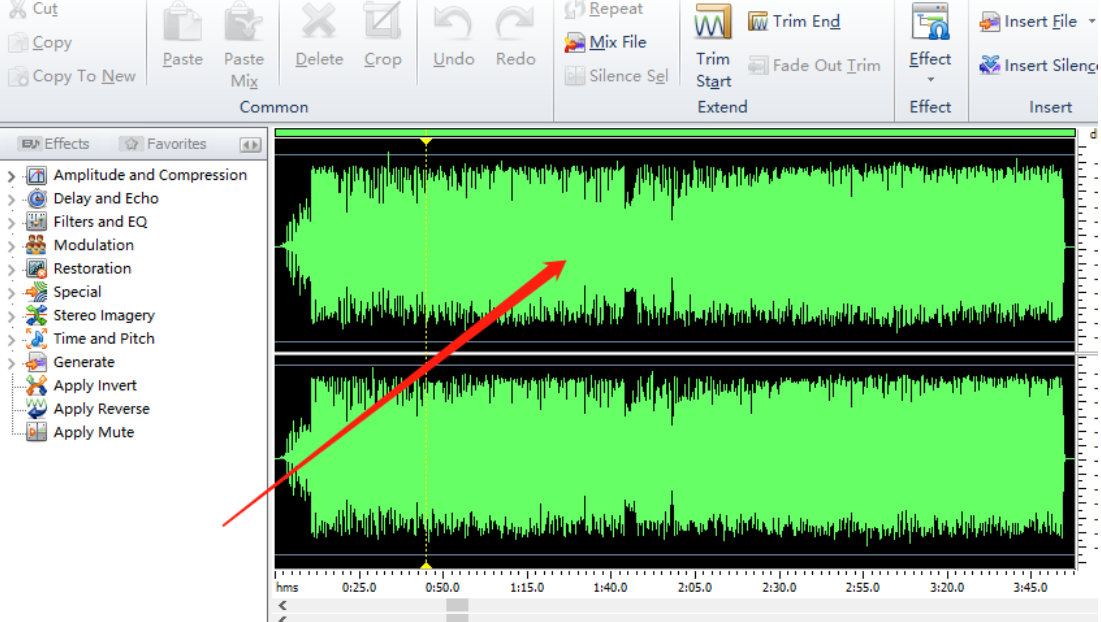The height and width of the screenshot is (622, 1101).
Task: Click the green overview bar above waveform
Action: (x=675, y=132)
